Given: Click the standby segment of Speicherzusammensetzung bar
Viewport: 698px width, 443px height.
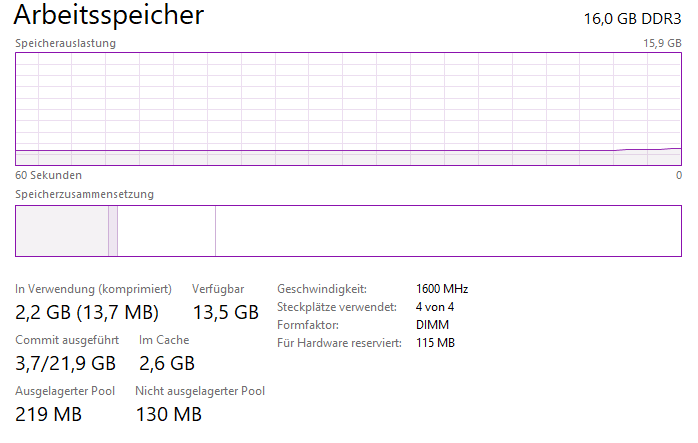Looking at the screenshot, I should (166, 231).
